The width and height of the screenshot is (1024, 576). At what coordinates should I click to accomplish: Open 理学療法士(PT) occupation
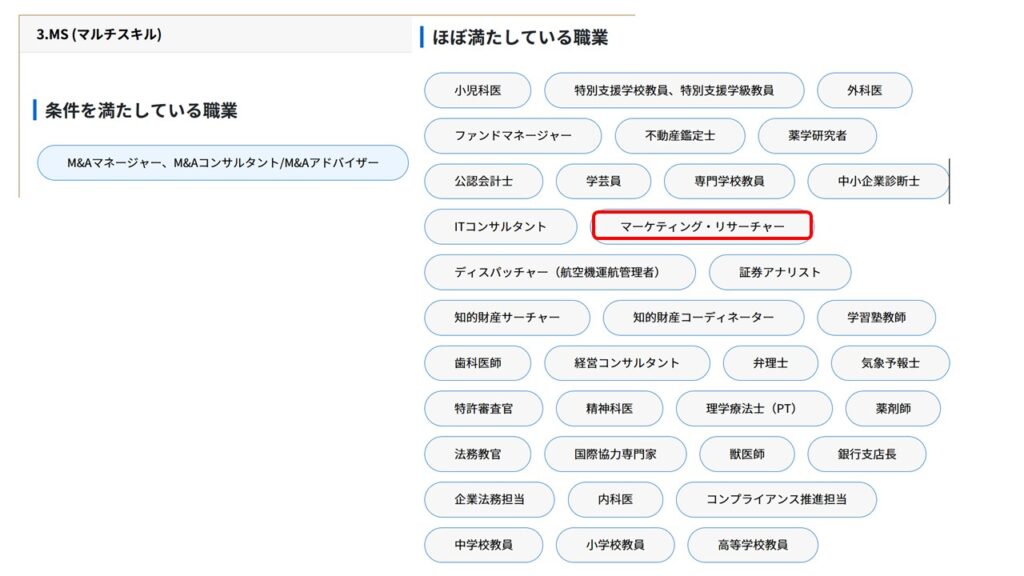pyautogui.click(x=753, y=409)
